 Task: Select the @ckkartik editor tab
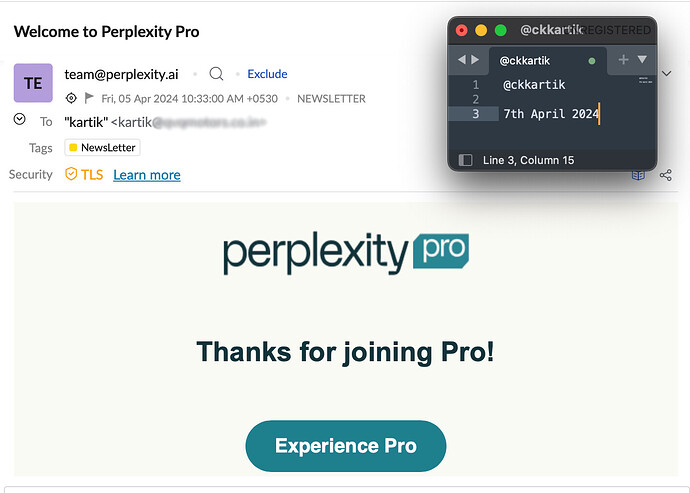[x=525, y=61]
